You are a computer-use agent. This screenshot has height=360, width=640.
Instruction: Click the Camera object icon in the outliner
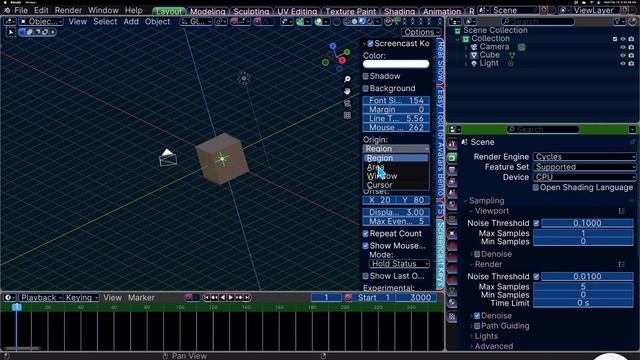[474, 47]
